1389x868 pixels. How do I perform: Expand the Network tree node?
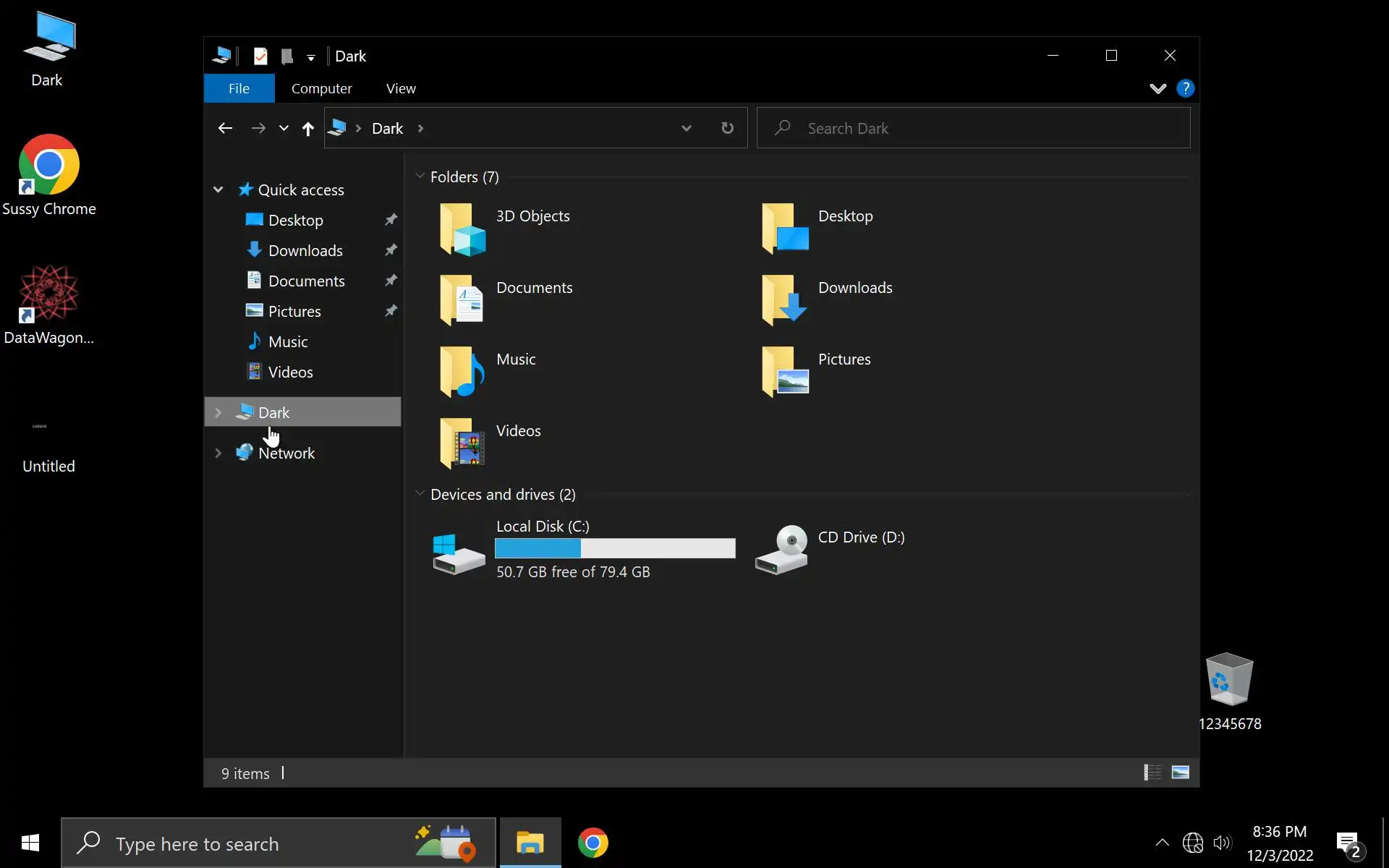[x=218, y=454]
